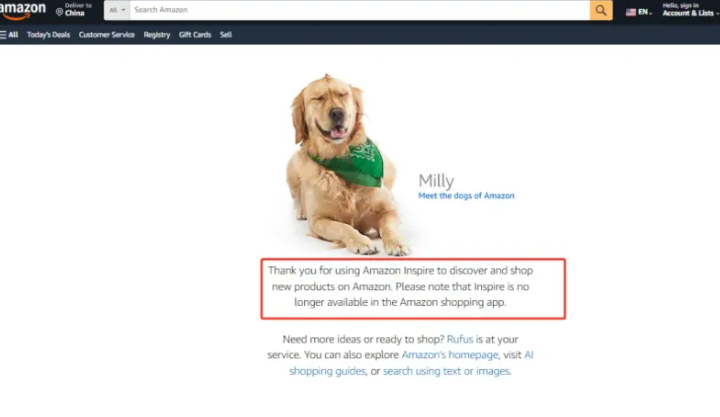This screenshot has width=720, height=417.
Task: Click the US flag language icon
Action: point(631,12)
